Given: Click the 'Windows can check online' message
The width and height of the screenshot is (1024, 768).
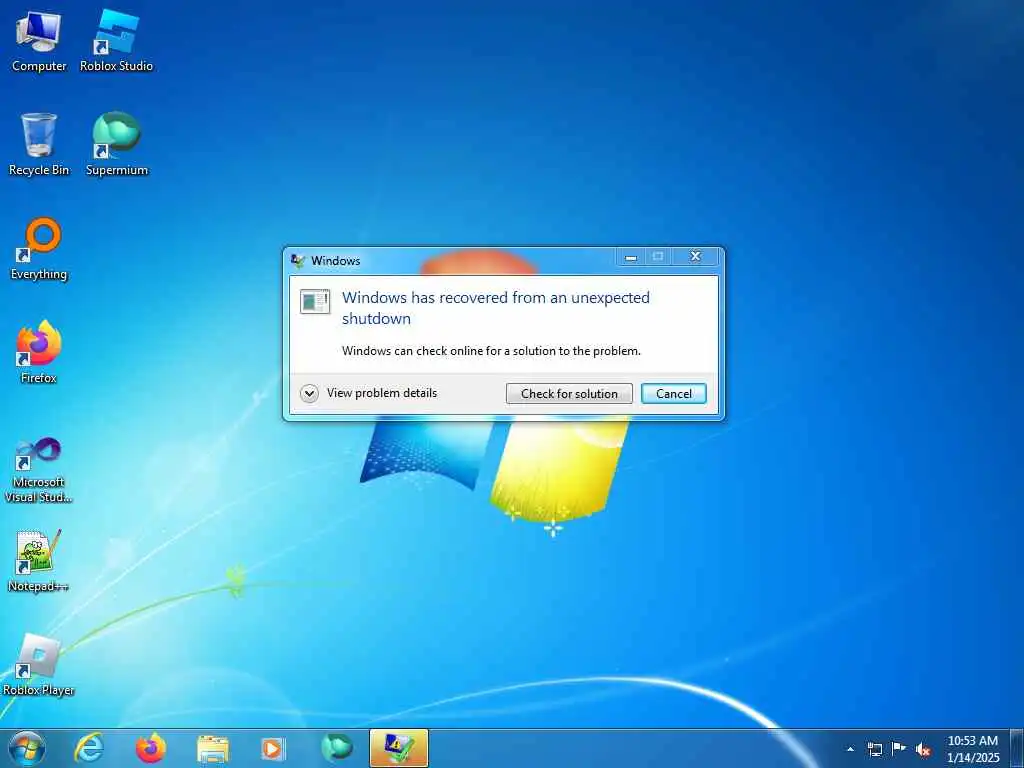Looking at the screenshot, I should (x=491, y=351).
